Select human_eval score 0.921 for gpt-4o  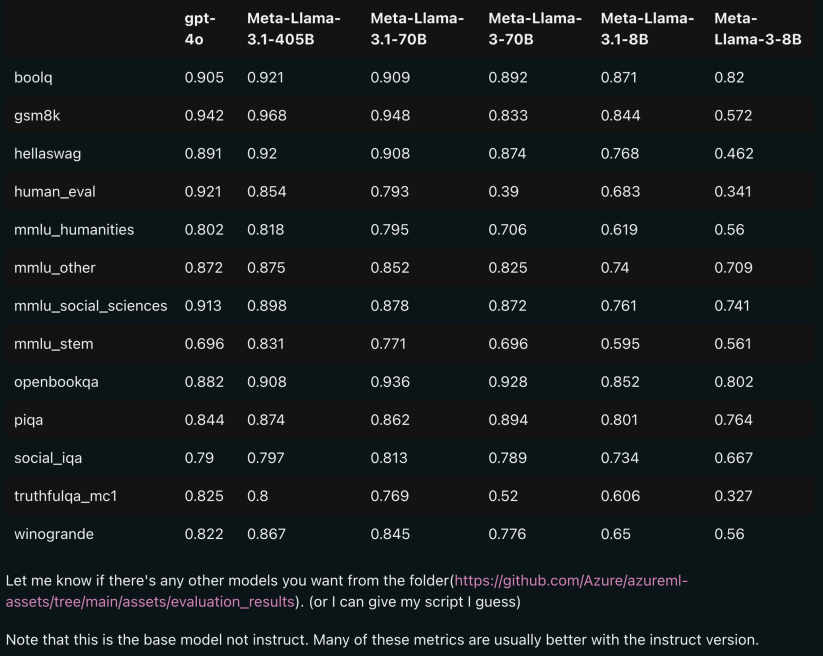[x=204, y=191]
